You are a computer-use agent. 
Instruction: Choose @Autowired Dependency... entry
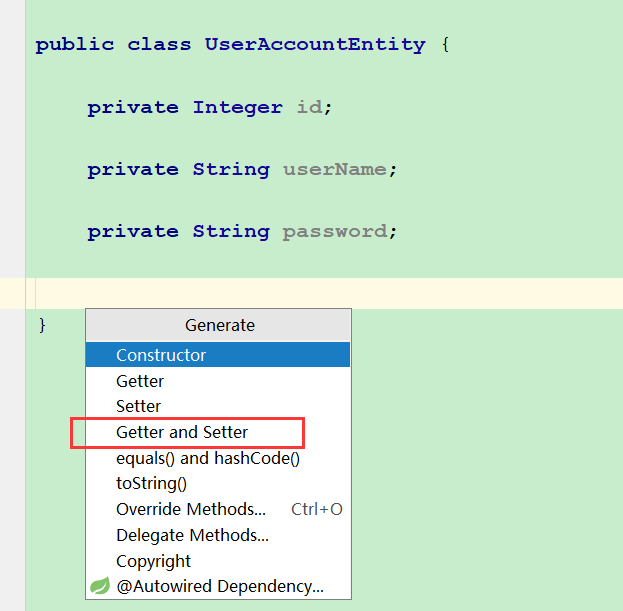click(218, 586)
